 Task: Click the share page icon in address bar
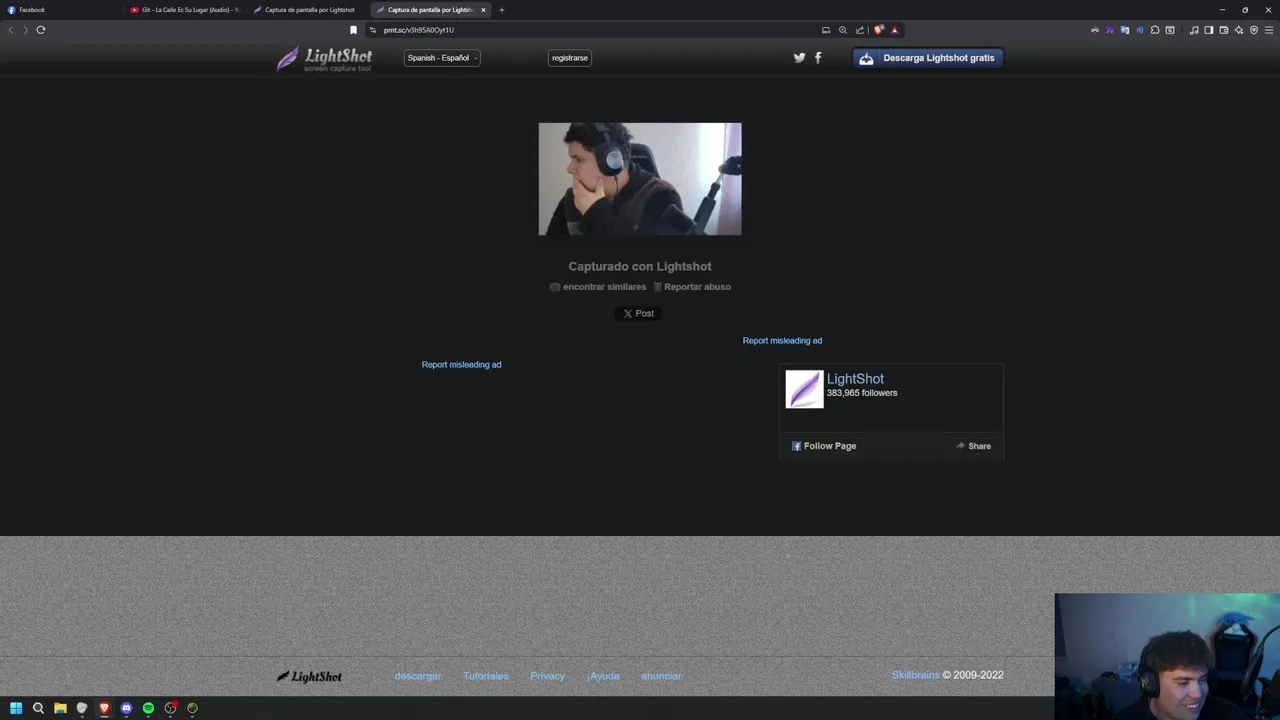[860, 30]
